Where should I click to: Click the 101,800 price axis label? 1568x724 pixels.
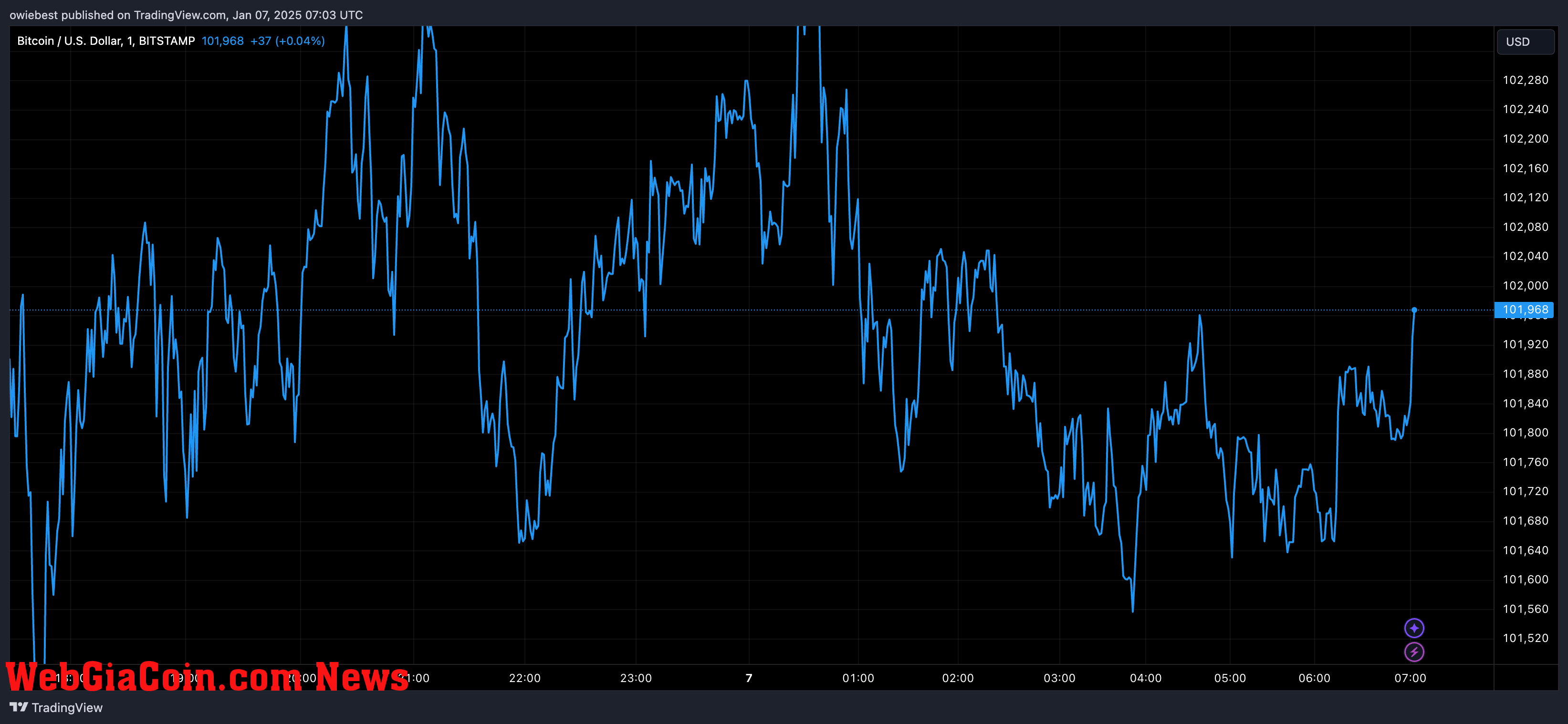[x=1526, y=433]
